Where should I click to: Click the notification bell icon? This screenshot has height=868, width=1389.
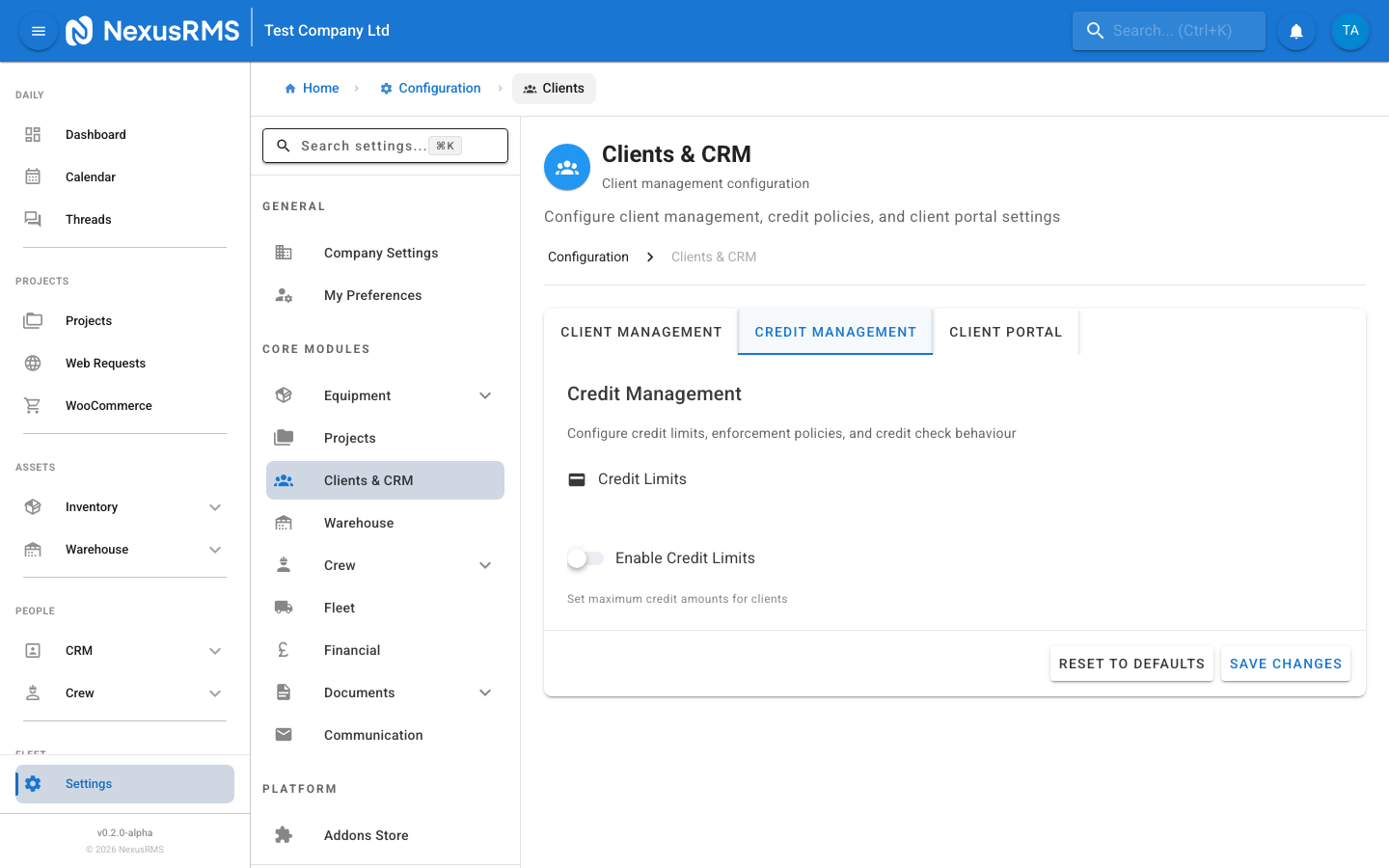coord(1295,30)
